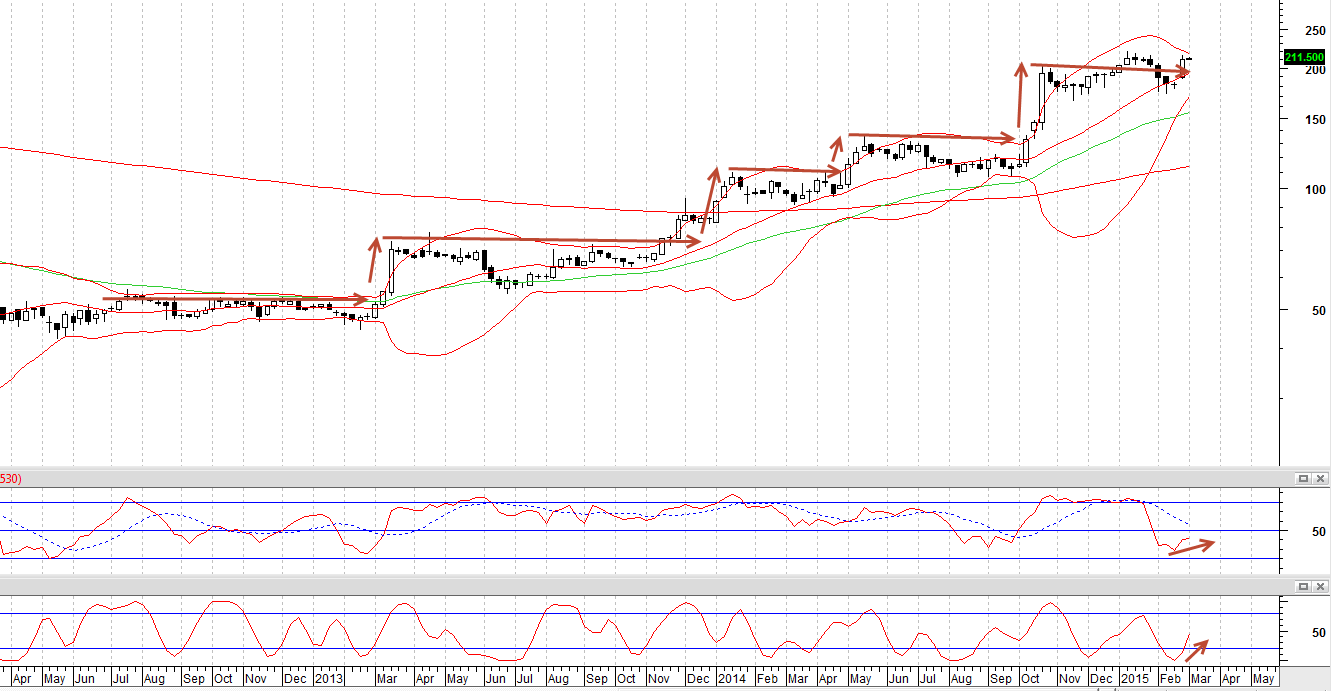Select the arrow annotation in upper indicator pane
The image size is (1332, 691).
(1191, 548)
